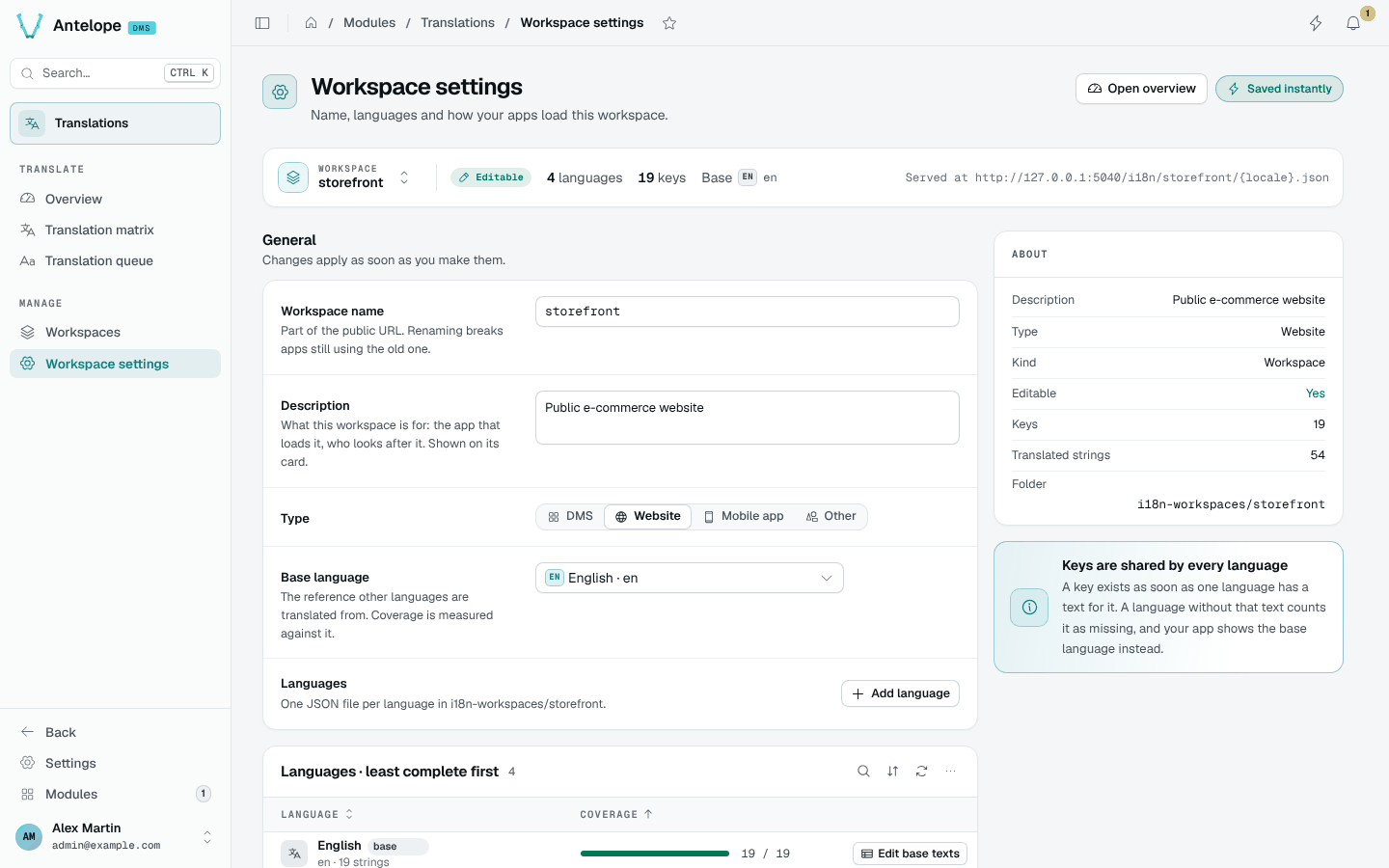Select Other workspace type
Viewport: 1389px width, 868px height.
[x=831, y=517]
